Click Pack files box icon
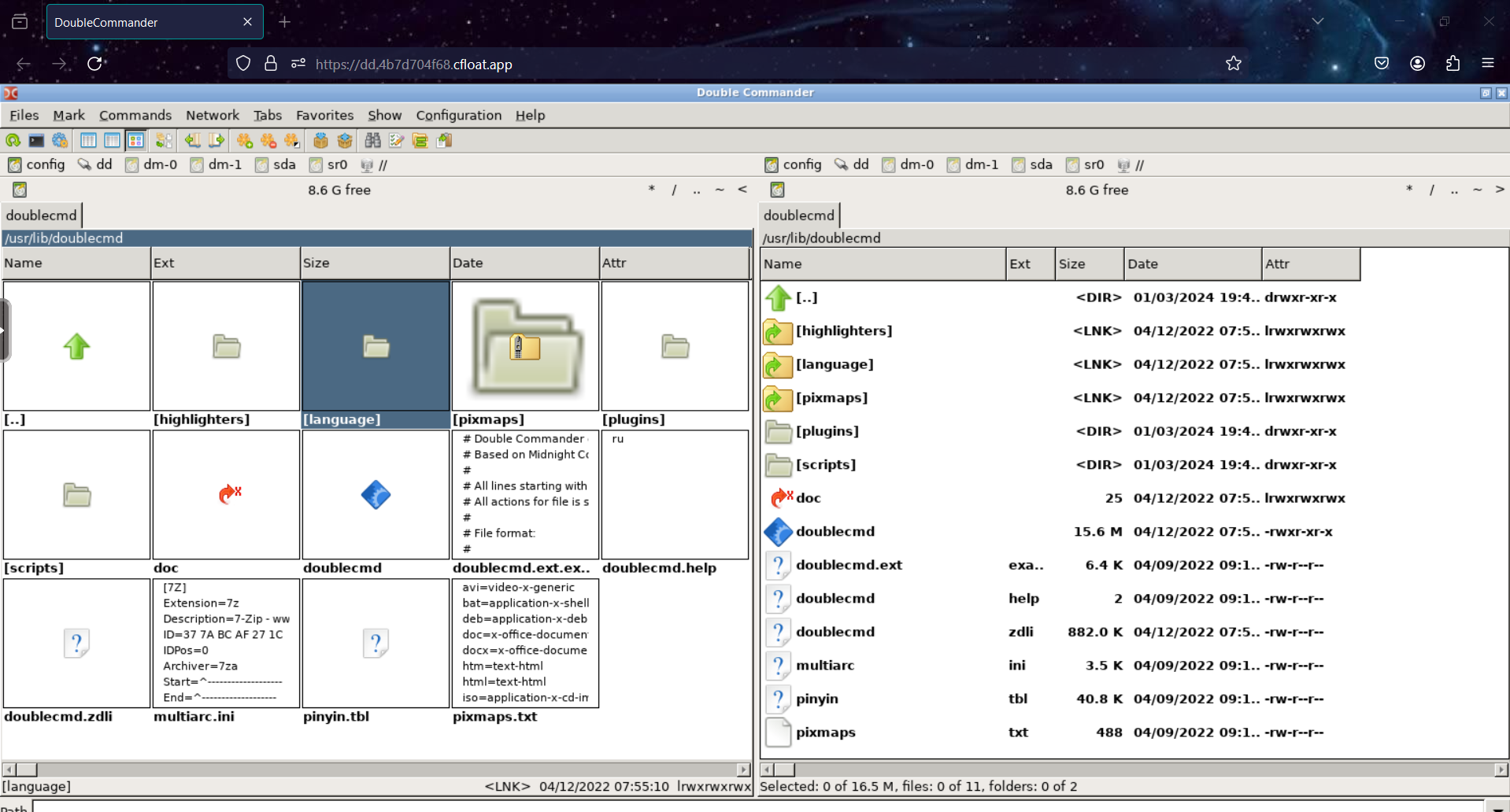This screenshot has width=1510, height=812. 320,141
